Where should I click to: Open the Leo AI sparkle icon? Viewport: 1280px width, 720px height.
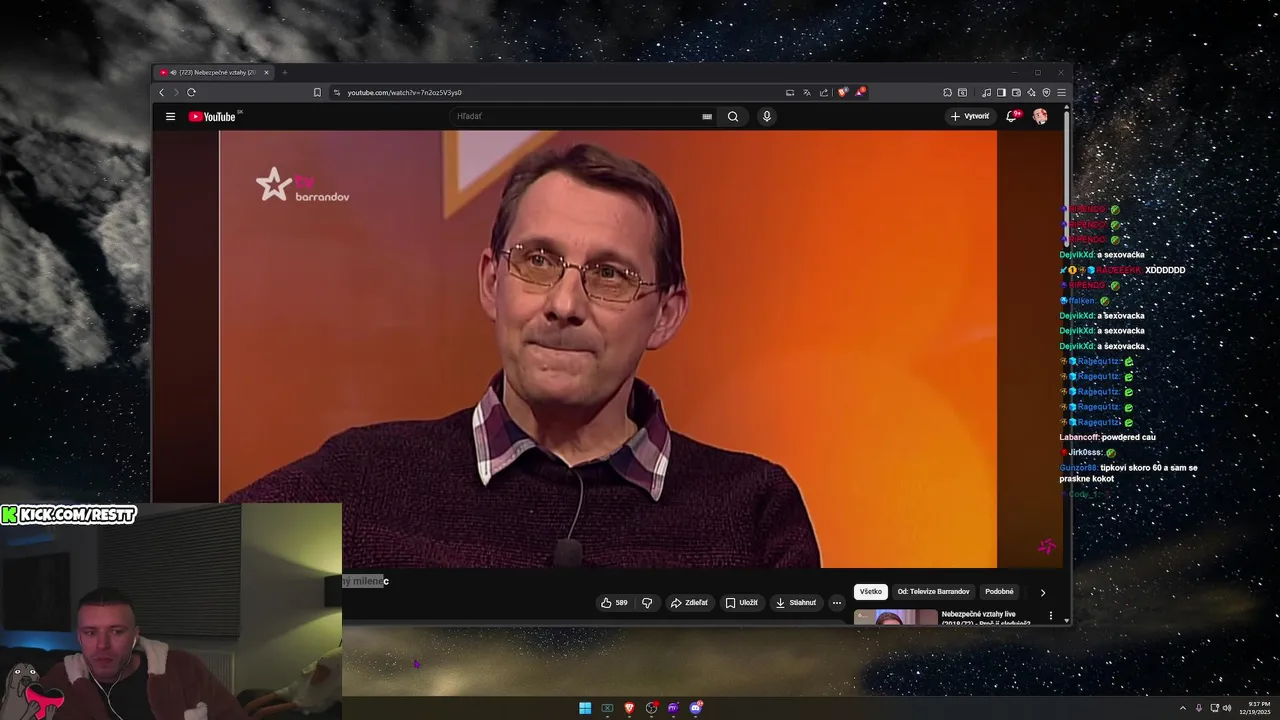tap(1031, 92)
